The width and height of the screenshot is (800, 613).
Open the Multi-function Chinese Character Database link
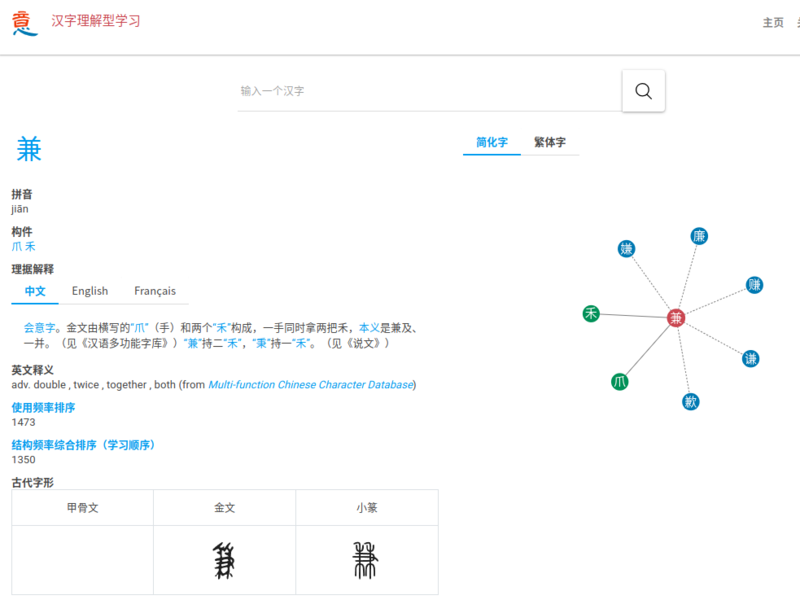pyautogui.click(x=310, y=385)
